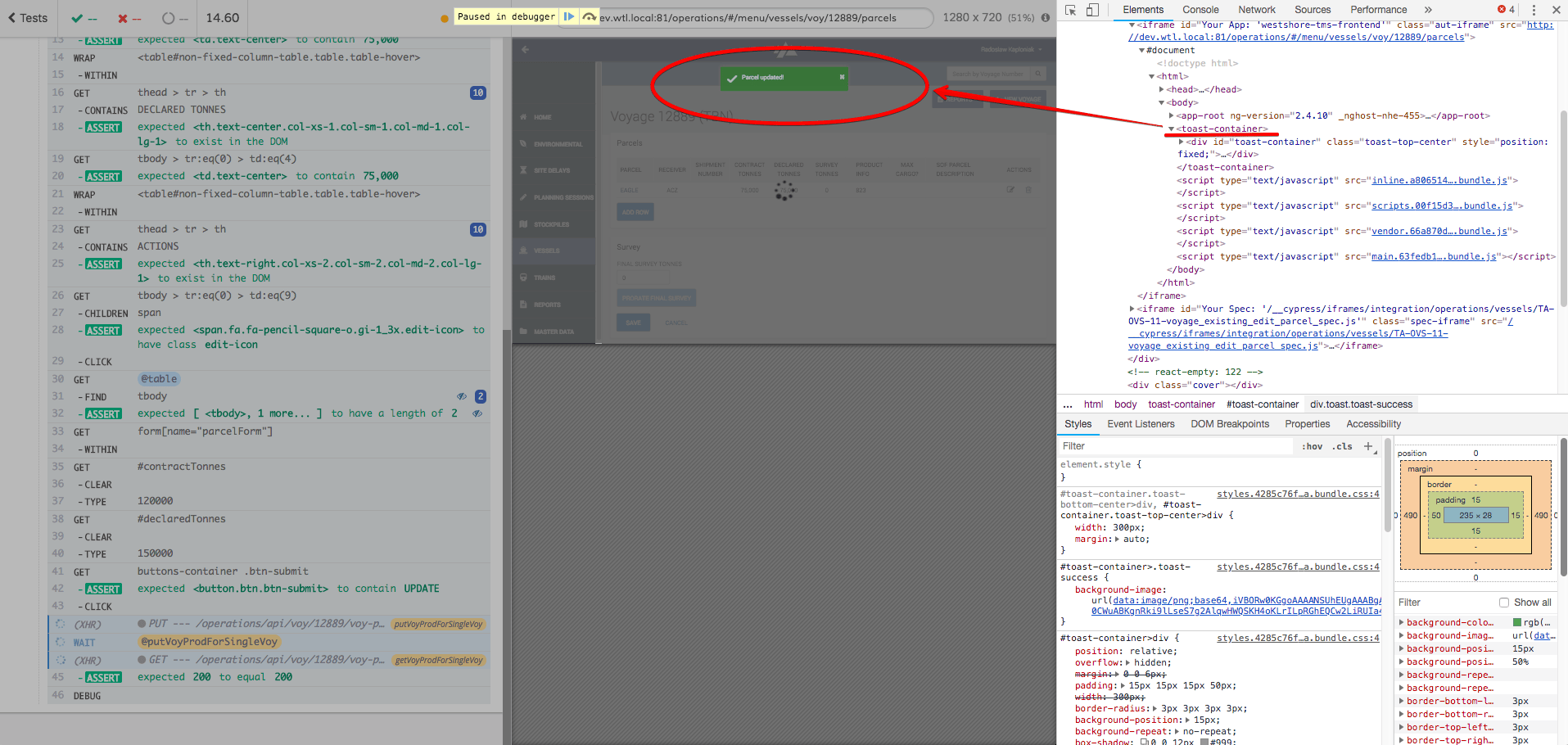Click the hidden-element eye icon on FIND tbody row
This screenshot has height=745, width=1568.
tap(462, 396)
